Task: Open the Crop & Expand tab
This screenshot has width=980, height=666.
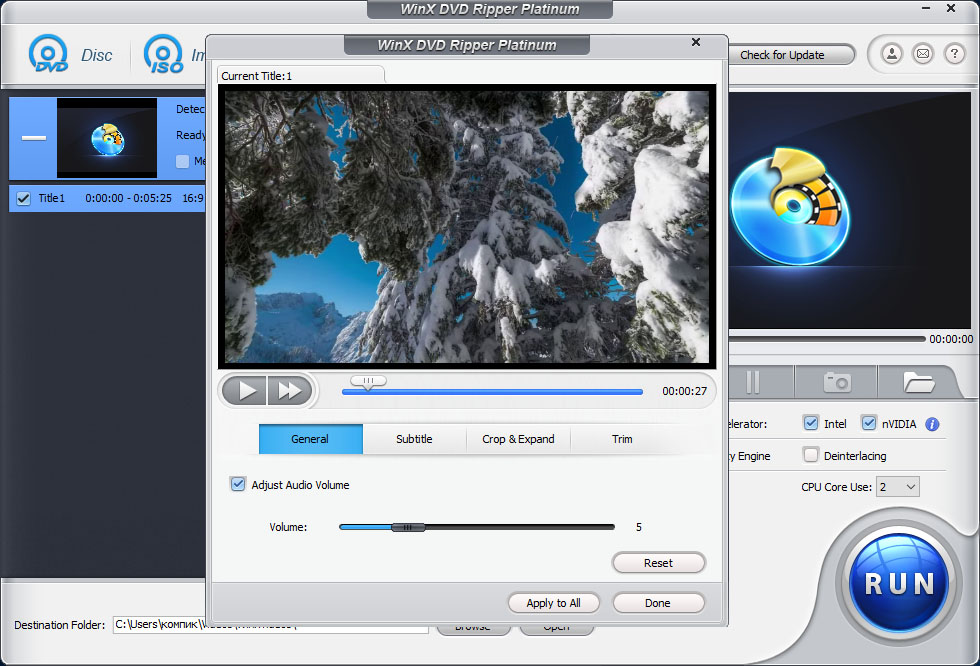Action: pyautogui.click(x=518, y=439)
